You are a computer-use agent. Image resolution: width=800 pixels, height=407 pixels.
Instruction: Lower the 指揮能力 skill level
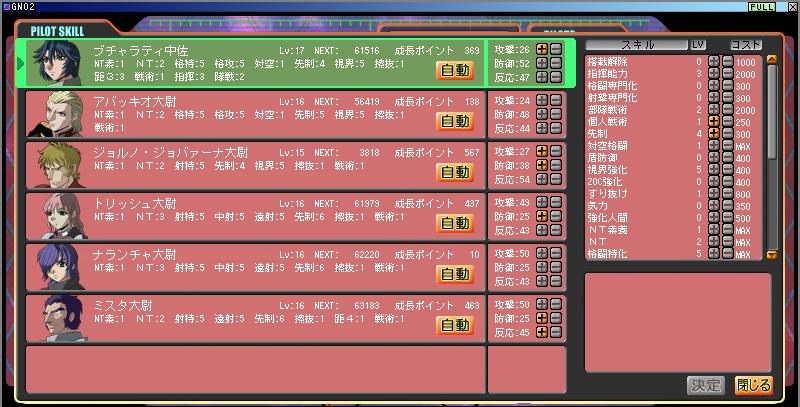tap(727, 74)
